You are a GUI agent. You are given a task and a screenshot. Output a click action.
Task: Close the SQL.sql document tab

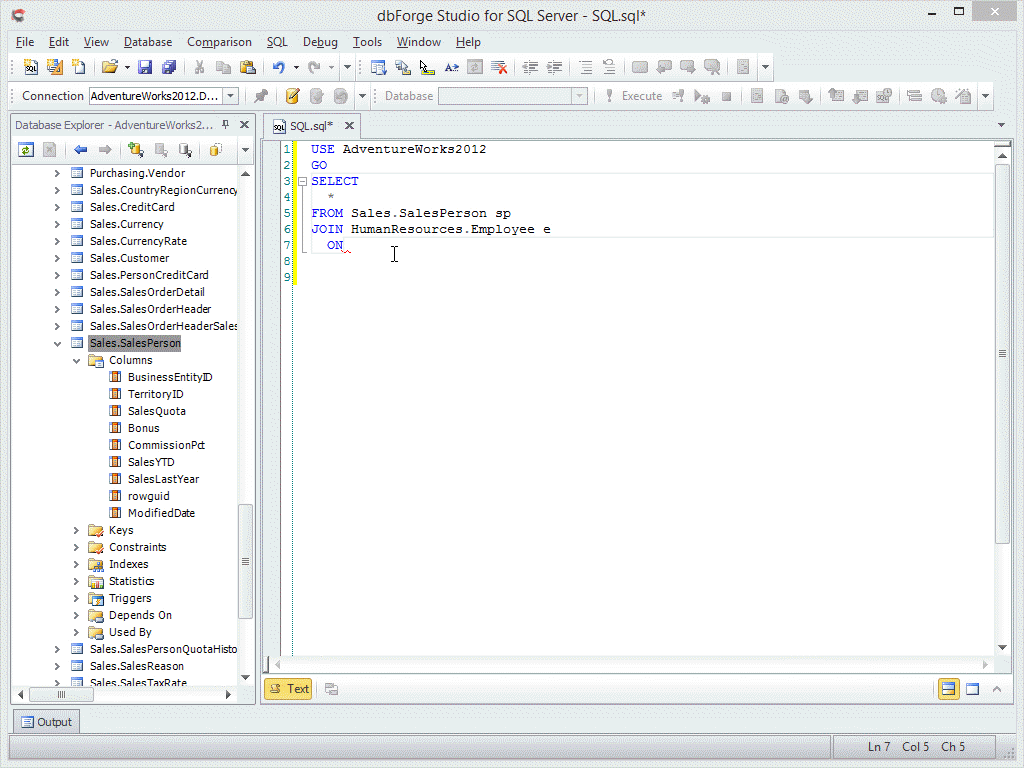point(349,126)
